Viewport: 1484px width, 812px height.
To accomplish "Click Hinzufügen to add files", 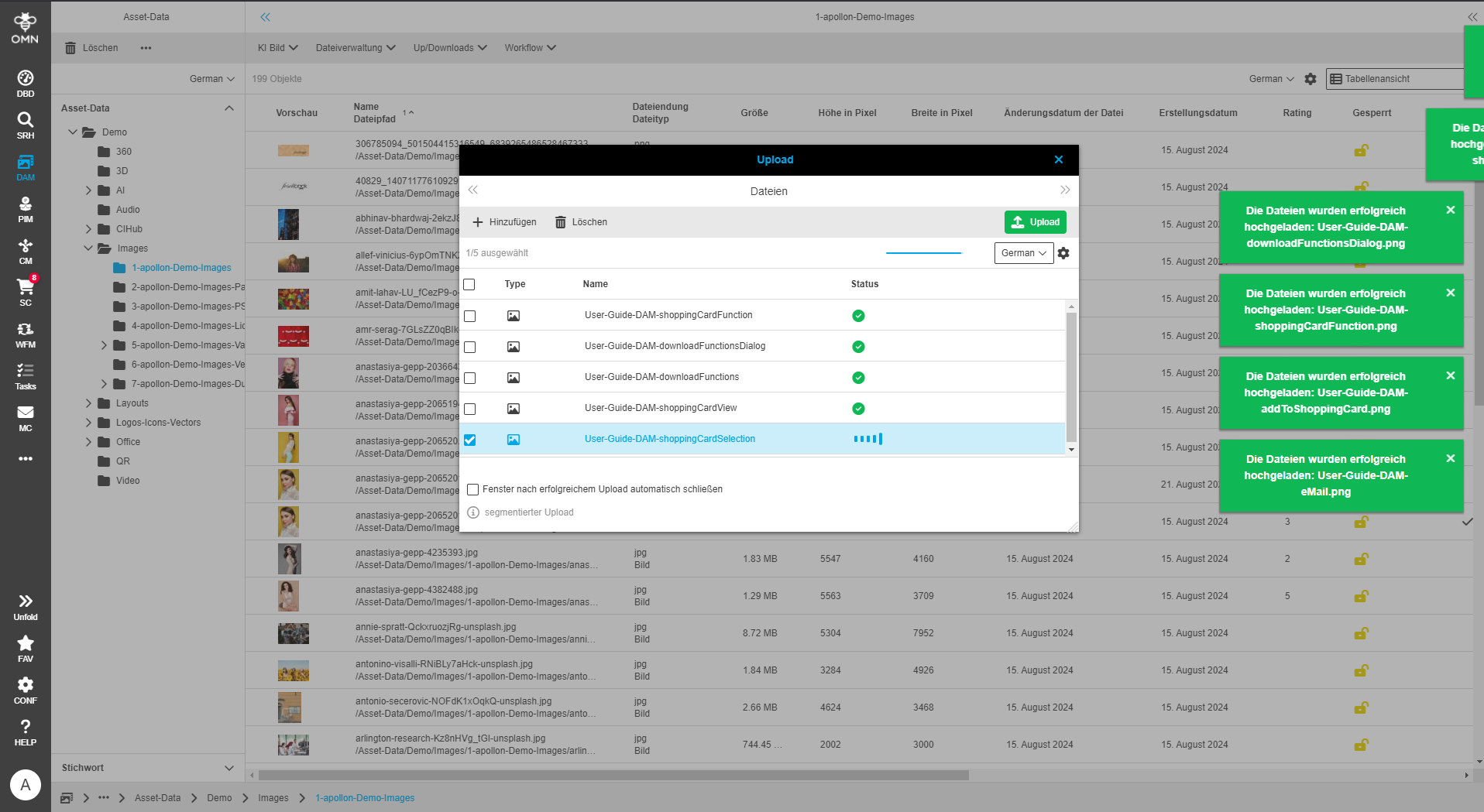I will [x=504, y=222].
